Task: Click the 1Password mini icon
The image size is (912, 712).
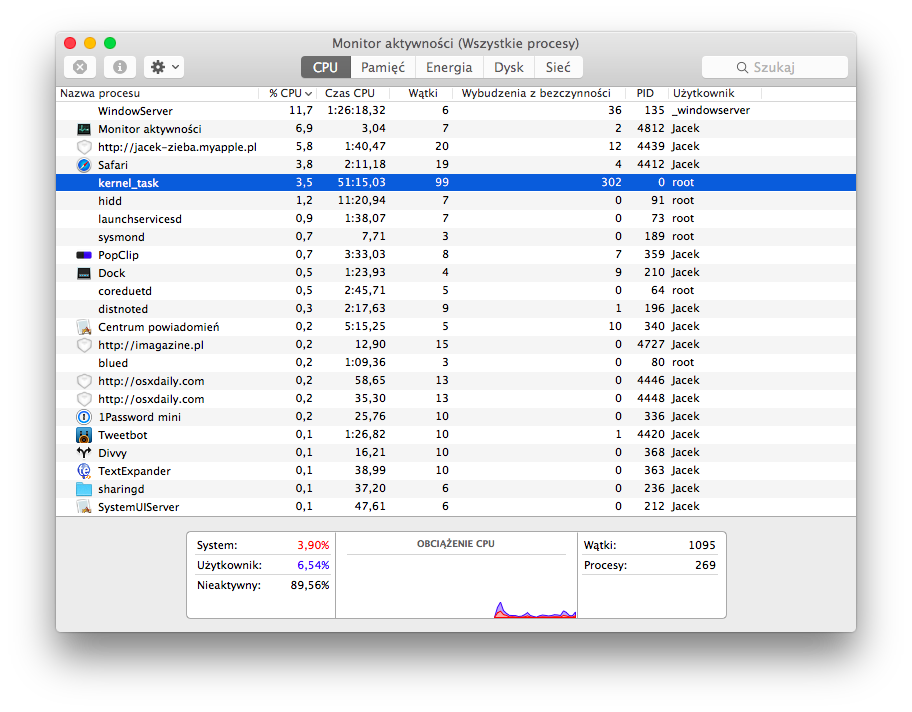Action: pyautogui.click(x=84, y=417)
